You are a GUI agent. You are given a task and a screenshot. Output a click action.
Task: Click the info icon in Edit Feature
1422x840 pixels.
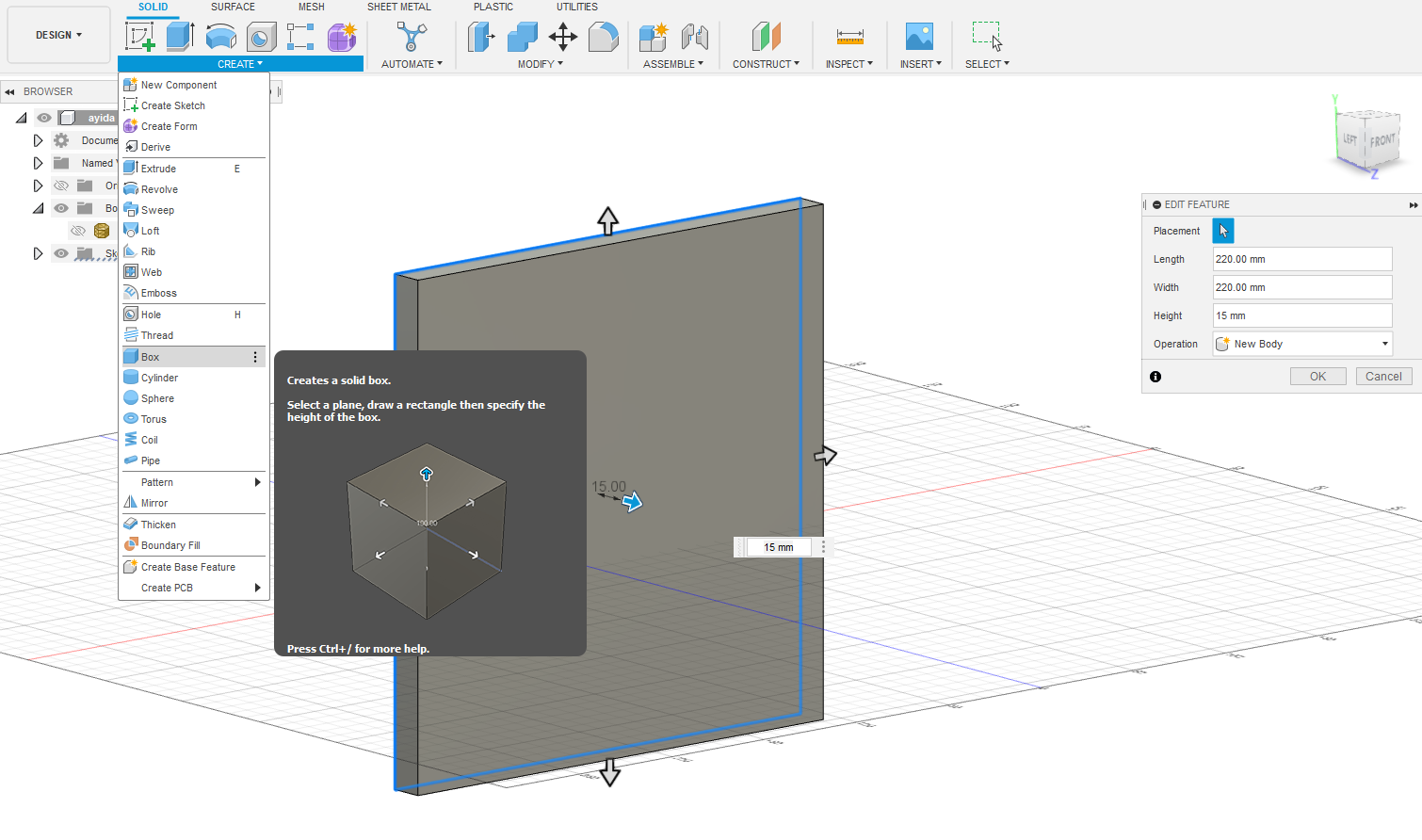[1155, 377]
